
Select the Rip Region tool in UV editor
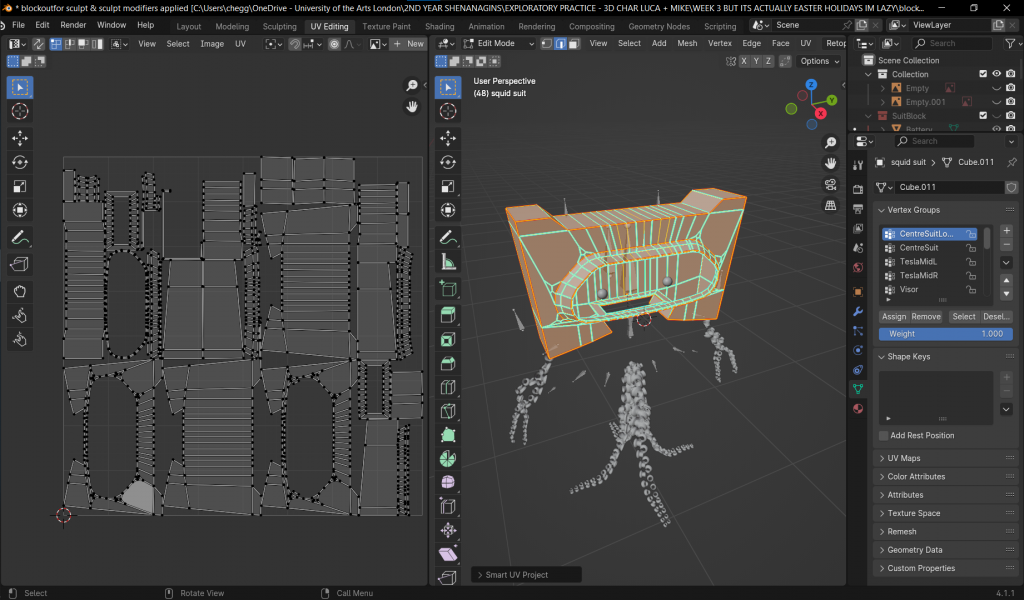[x=20, y=264]
